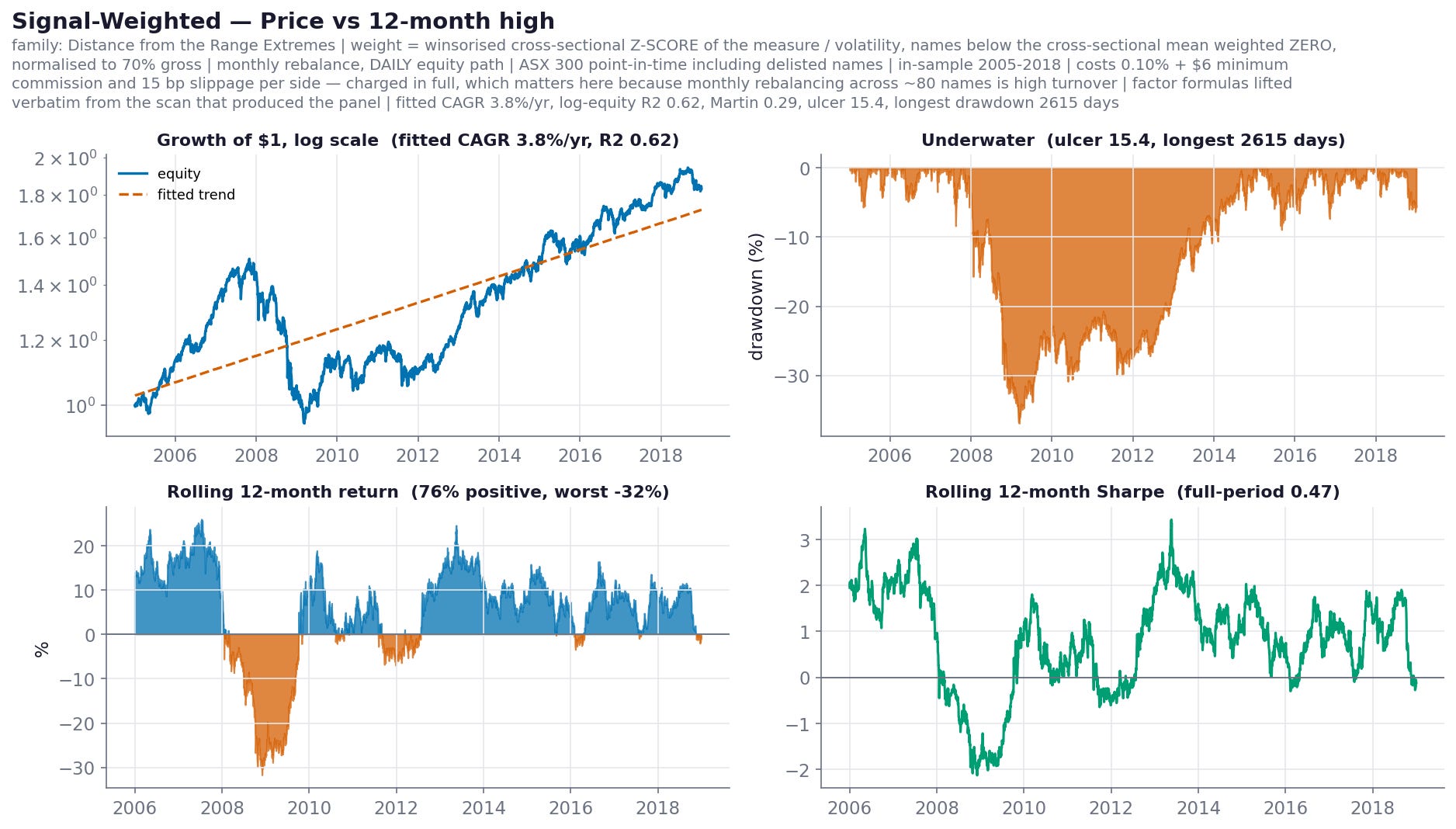Click the % label on rolling return axis
Viewport: 1456px width, 829px height.
42,649
